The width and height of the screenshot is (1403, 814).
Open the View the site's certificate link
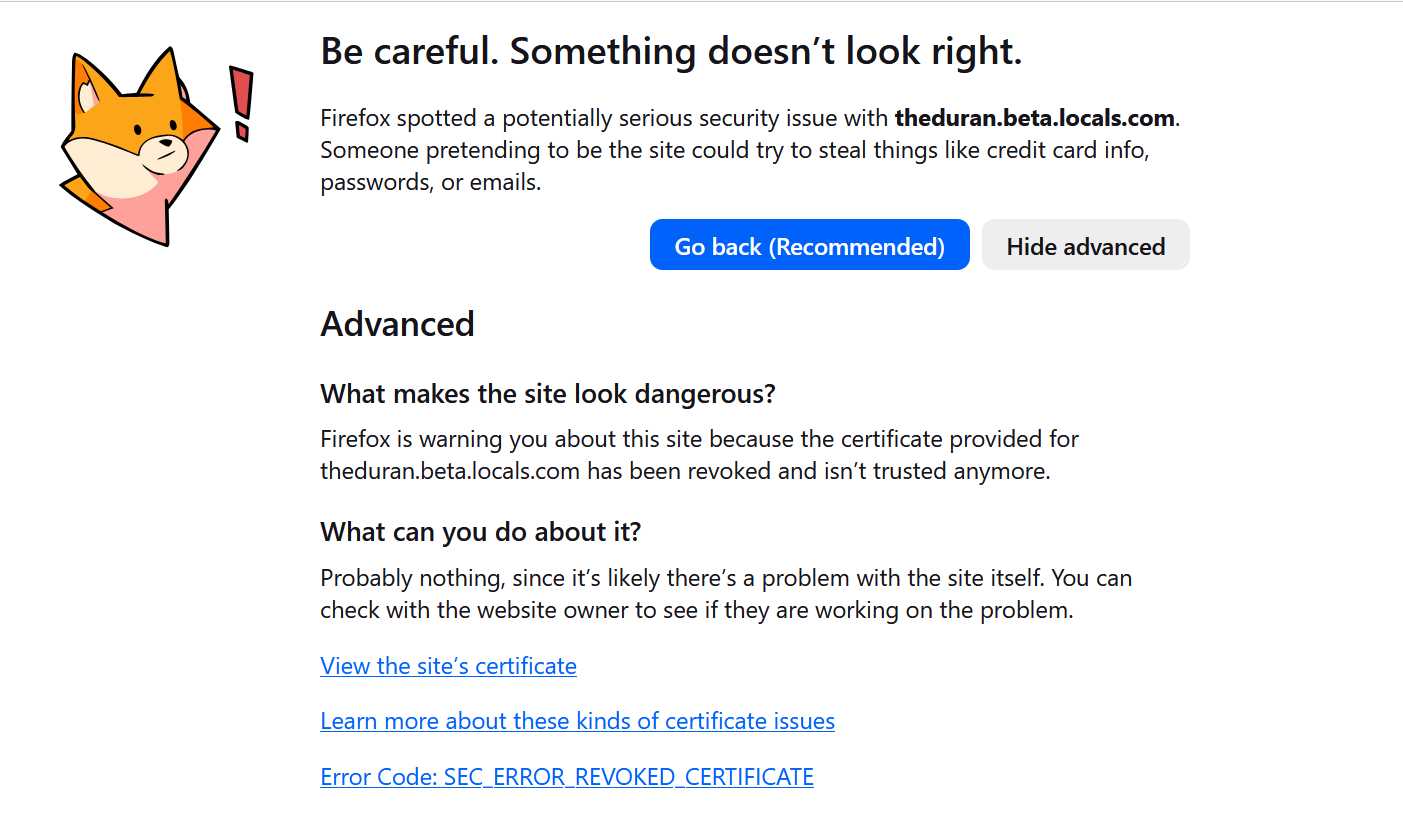(x=448, y=666)
